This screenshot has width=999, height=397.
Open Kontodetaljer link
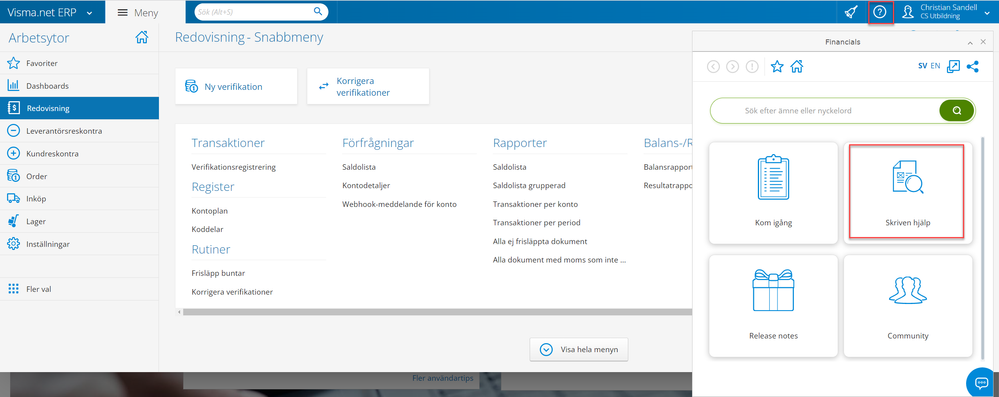(x=366, y=185)
